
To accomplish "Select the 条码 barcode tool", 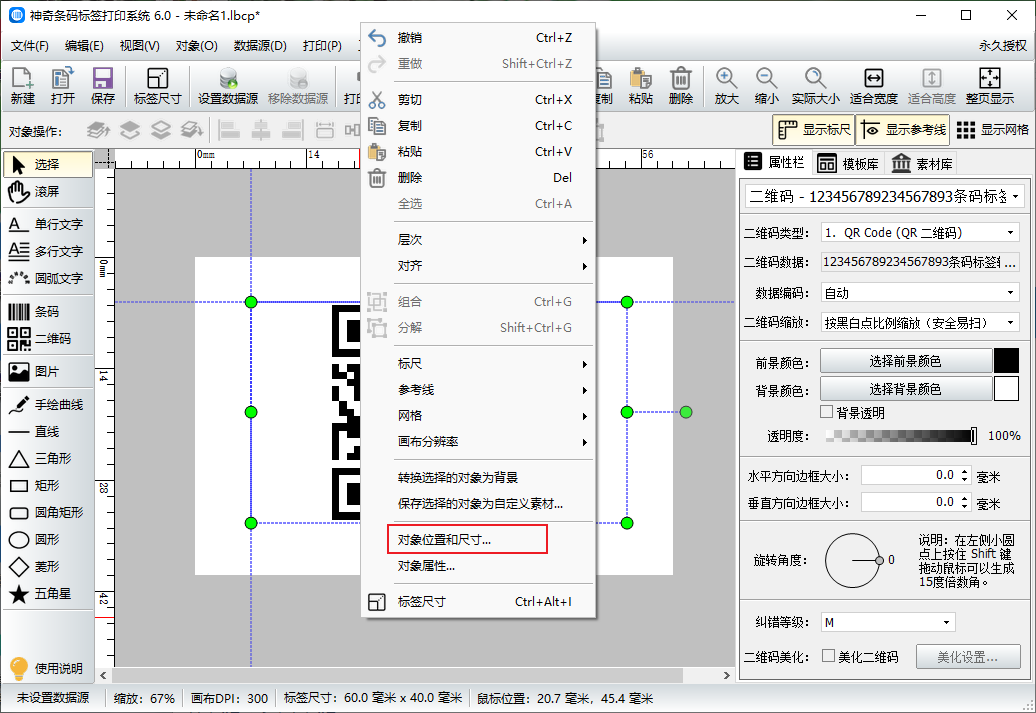I will coord(48,311).
